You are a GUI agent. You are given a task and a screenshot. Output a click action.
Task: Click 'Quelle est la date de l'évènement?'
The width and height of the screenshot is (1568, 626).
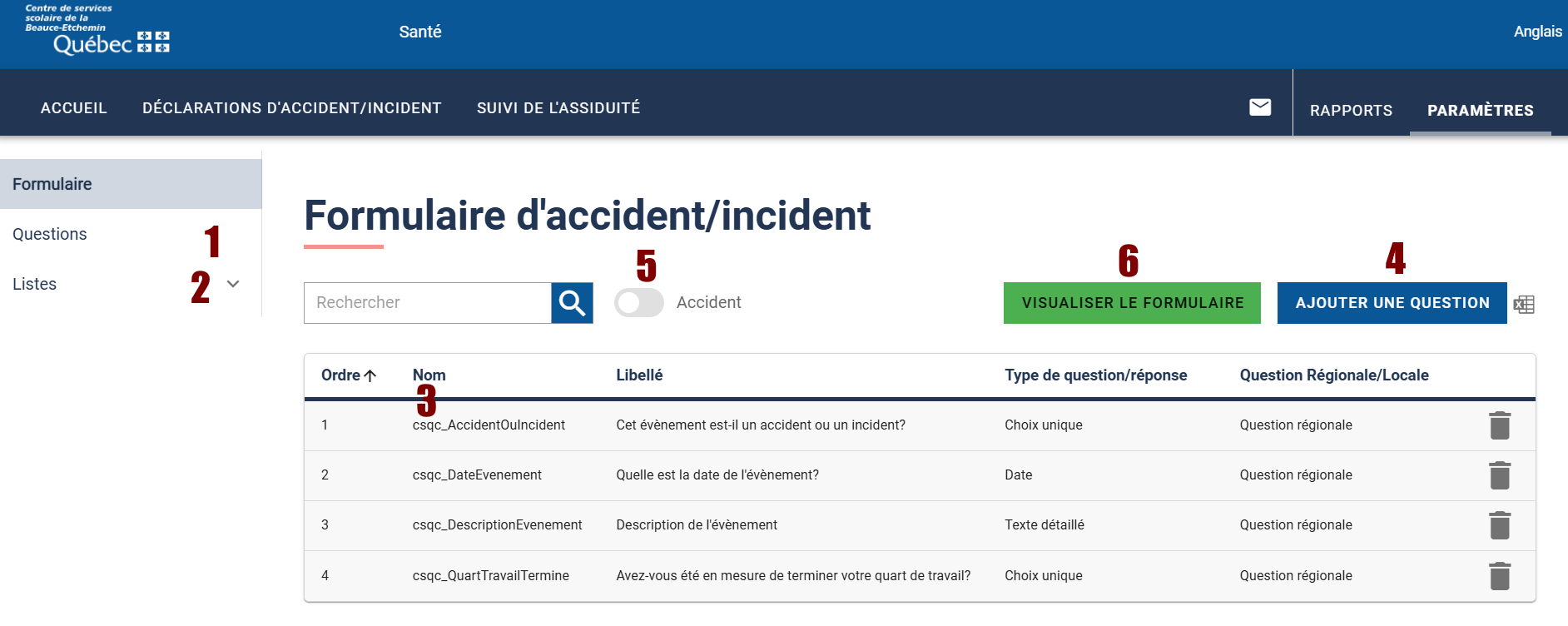[x=717, y=475]
